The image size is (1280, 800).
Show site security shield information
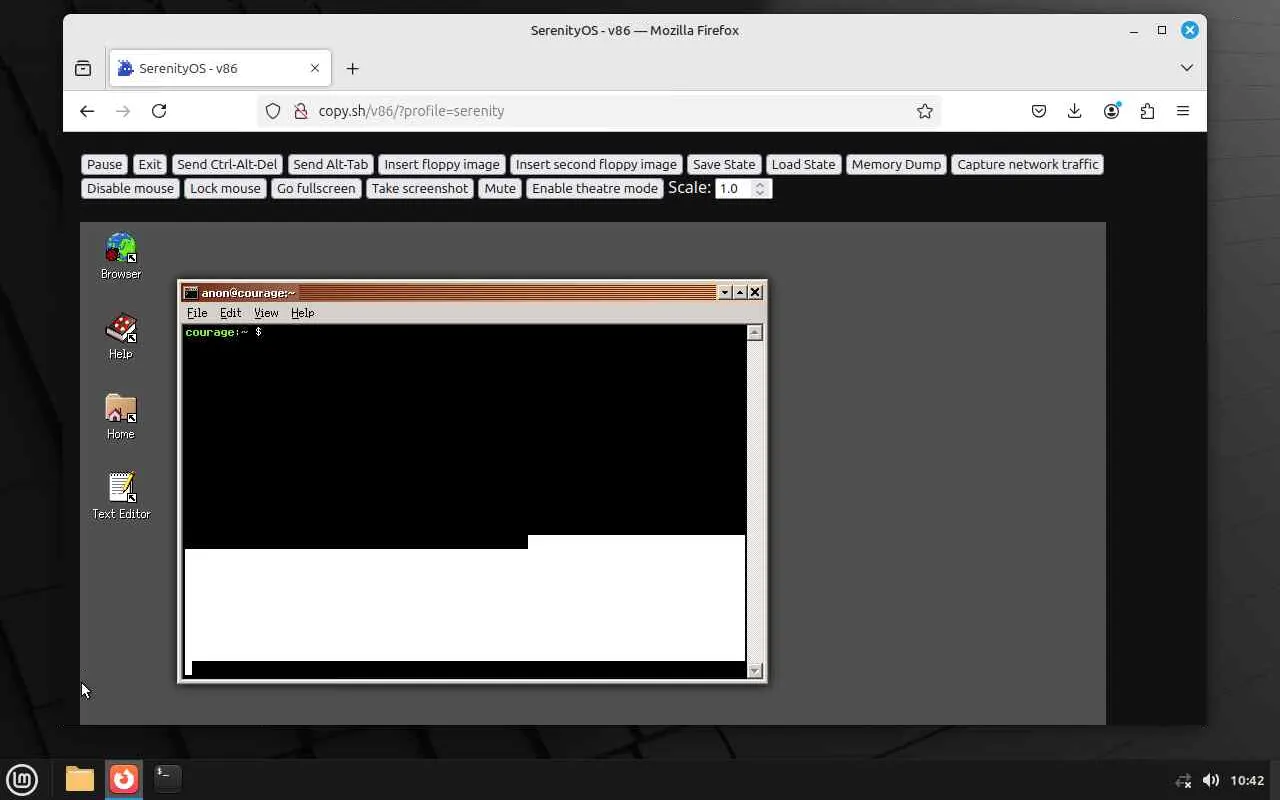click(x=273, y=111)
